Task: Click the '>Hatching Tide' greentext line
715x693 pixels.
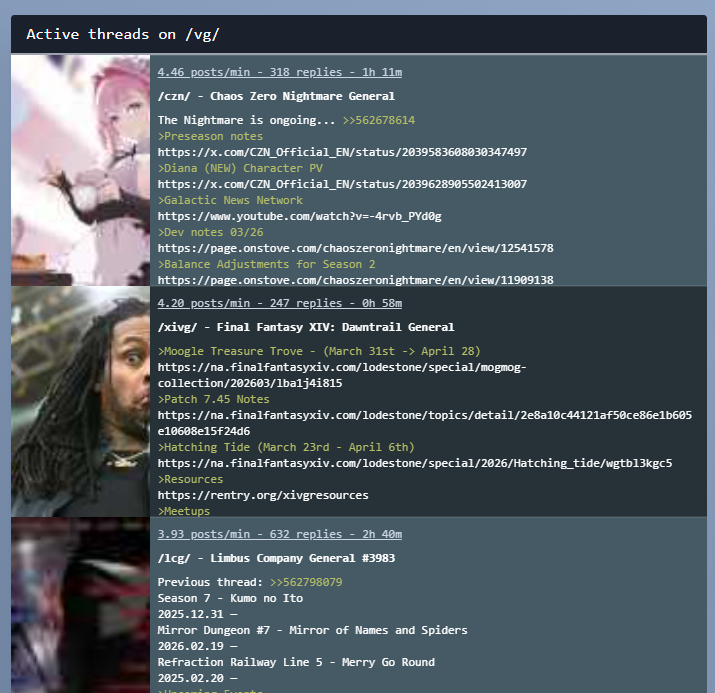Action: [286, 447]
